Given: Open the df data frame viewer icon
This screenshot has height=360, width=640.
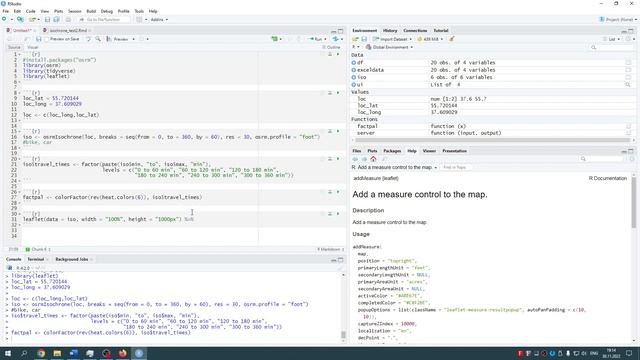Looking at the screenshot, I should click(x=628, y=62).
